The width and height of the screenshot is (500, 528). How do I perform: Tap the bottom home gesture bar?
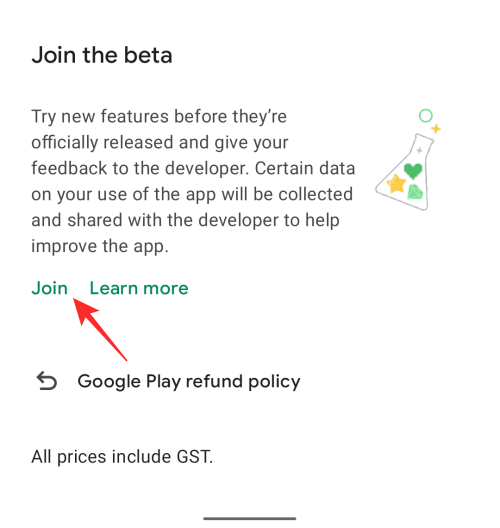(249, 519)
